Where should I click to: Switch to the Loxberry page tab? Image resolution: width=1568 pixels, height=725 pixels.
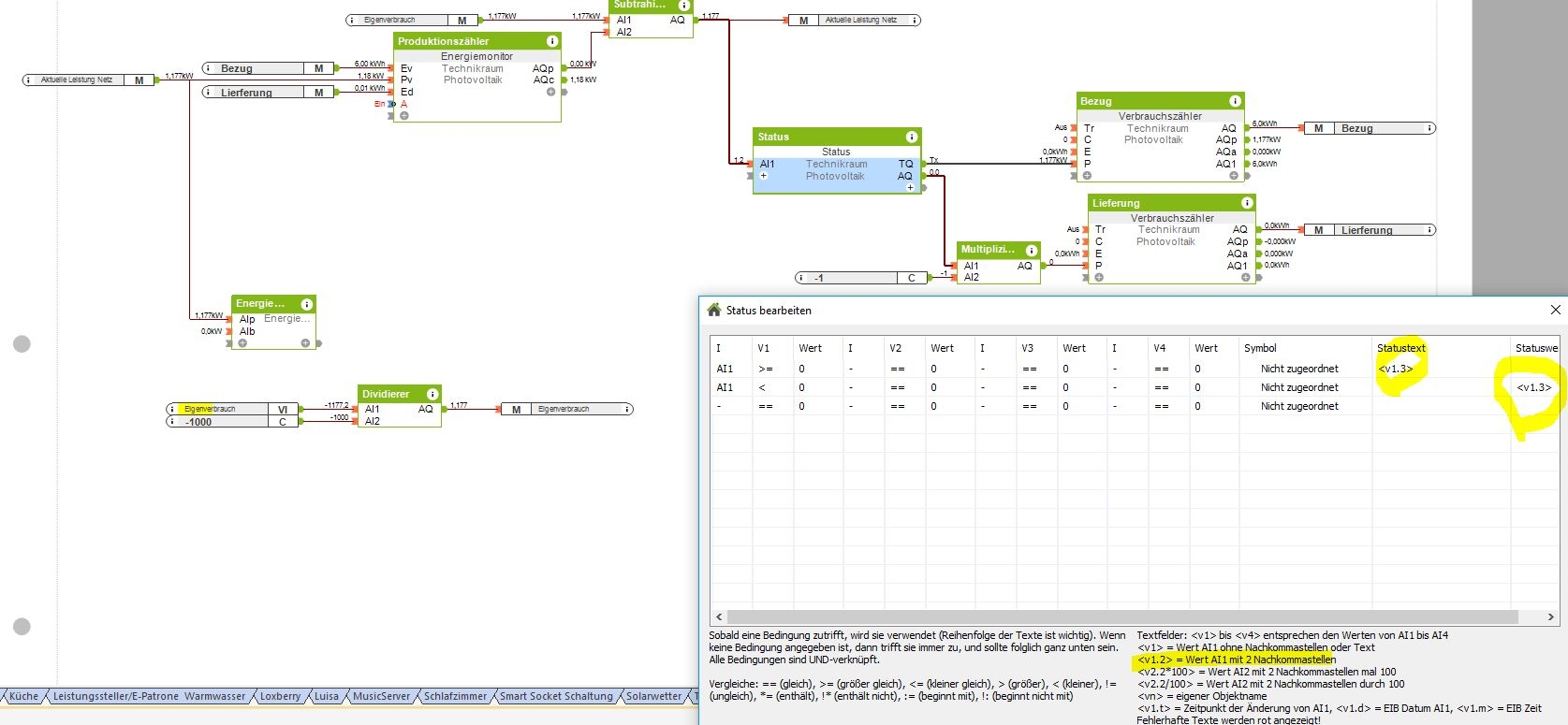coord(280,696)
